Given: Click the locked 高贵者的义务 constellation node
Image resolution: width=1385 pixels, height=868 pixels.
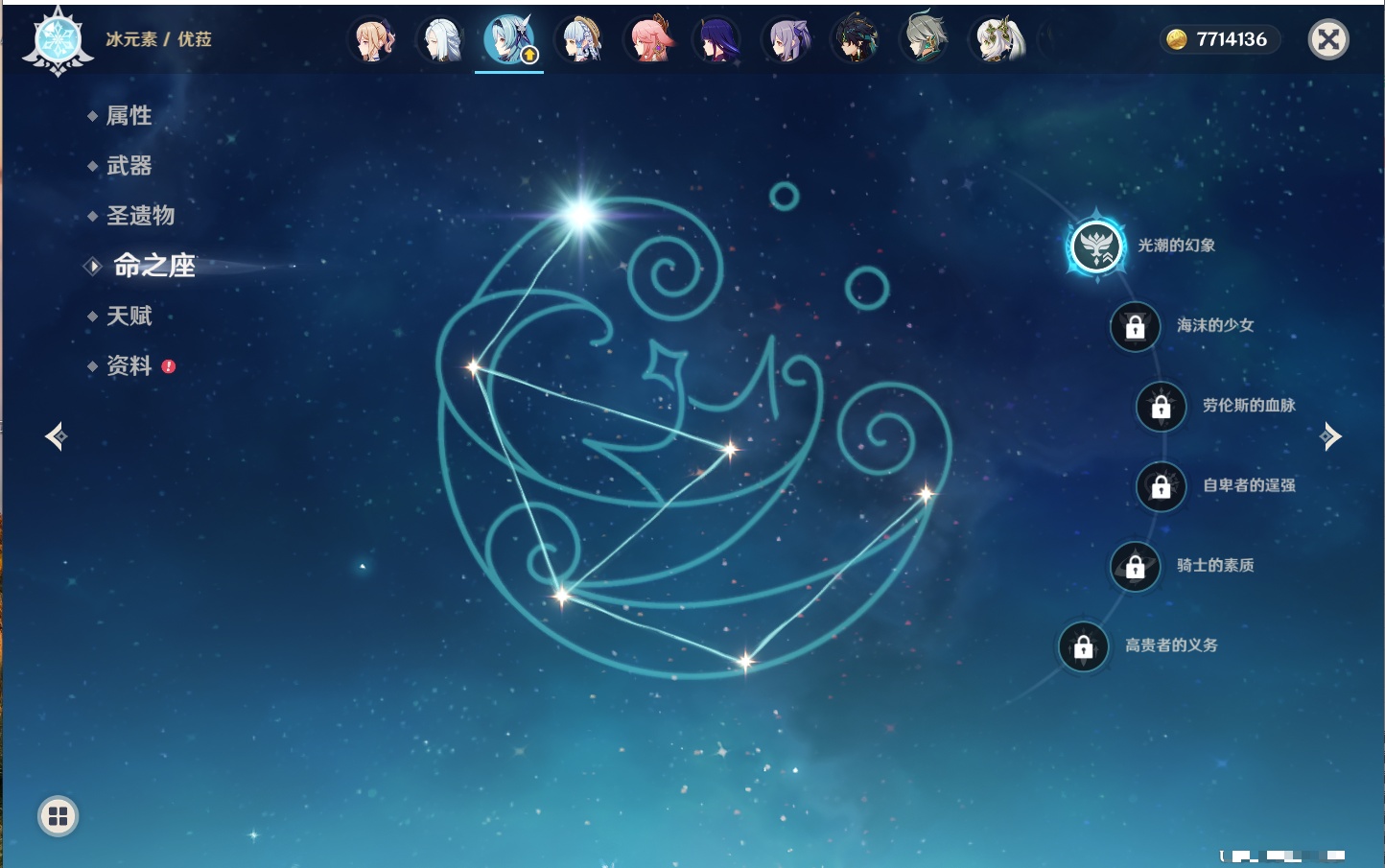Looking at the screenshot, I should tap(1084, 646).
